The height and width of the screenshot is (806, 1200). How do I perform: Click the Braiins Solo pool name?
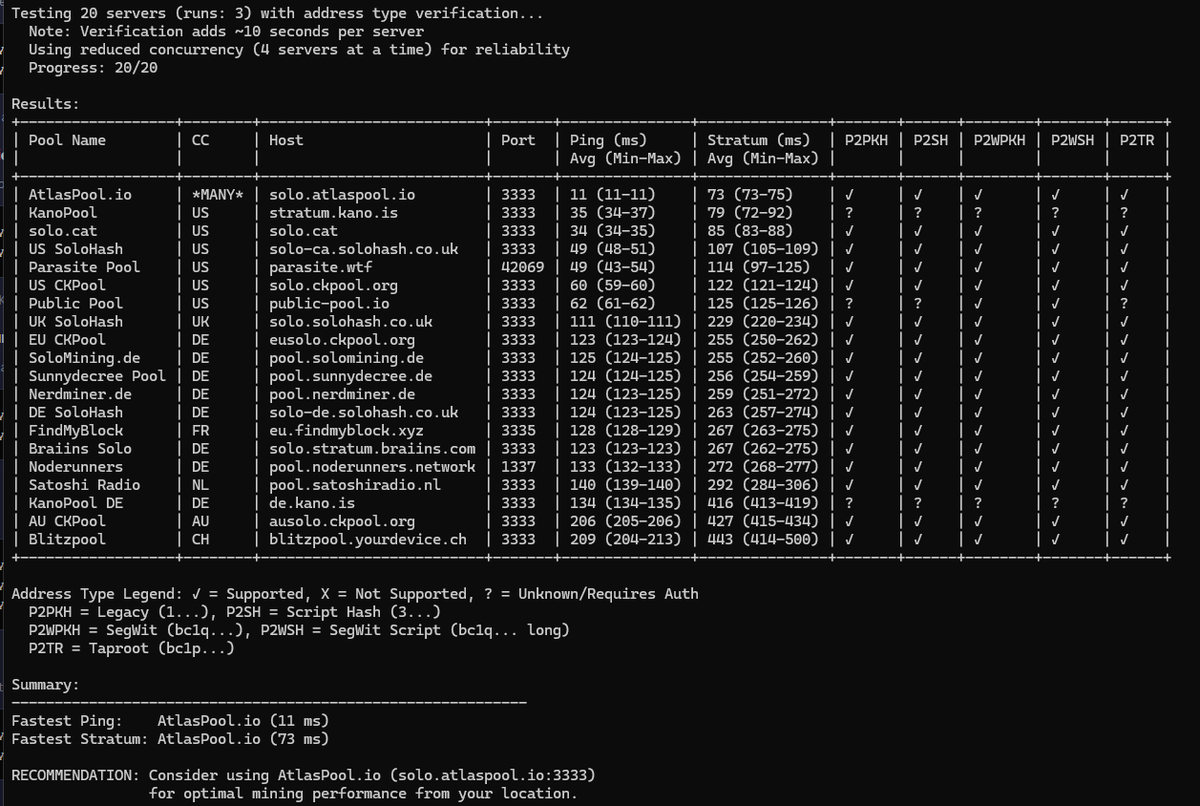pyautogui.click(x=80, y=448)
